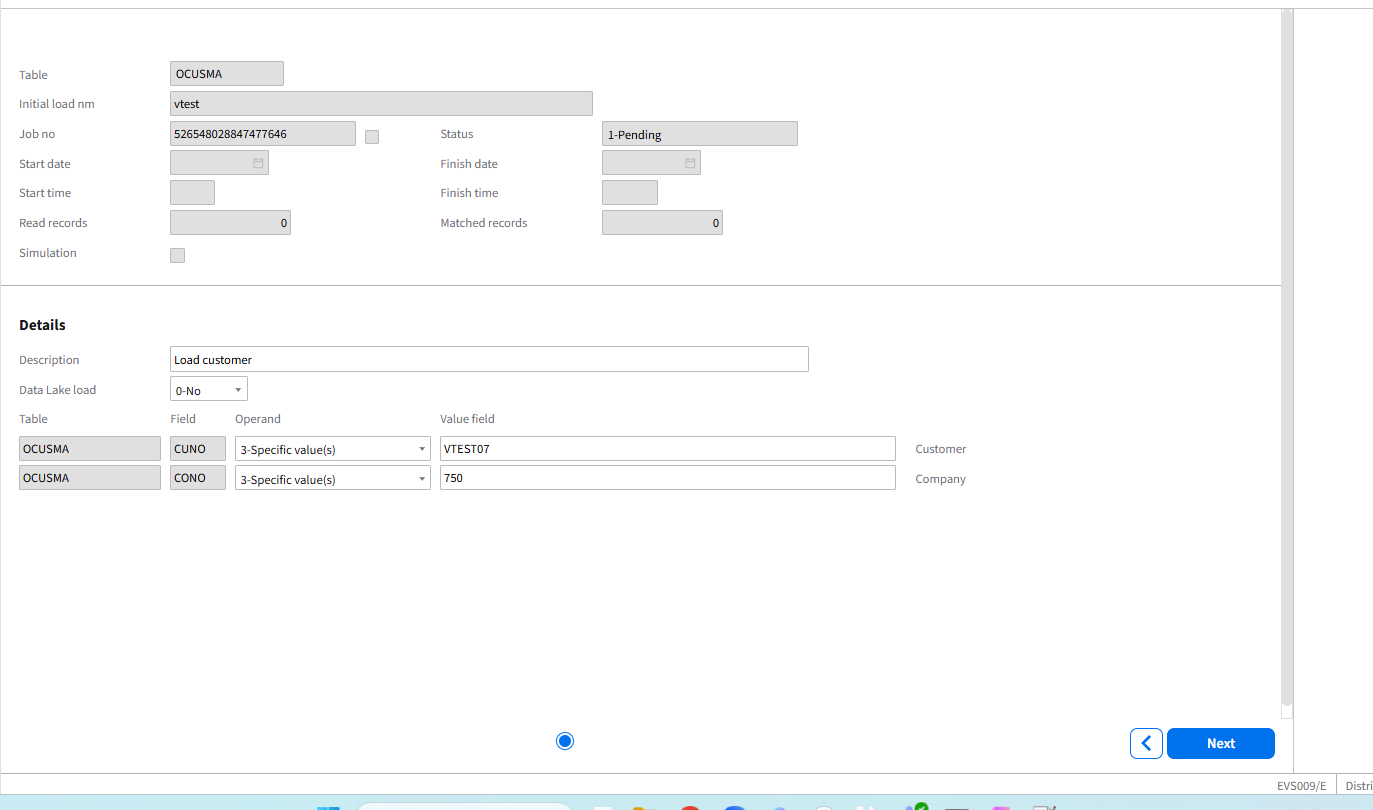This screenshot has height=810, width=1373.
Task: Click the Customer label
Action: coord(941,449)
